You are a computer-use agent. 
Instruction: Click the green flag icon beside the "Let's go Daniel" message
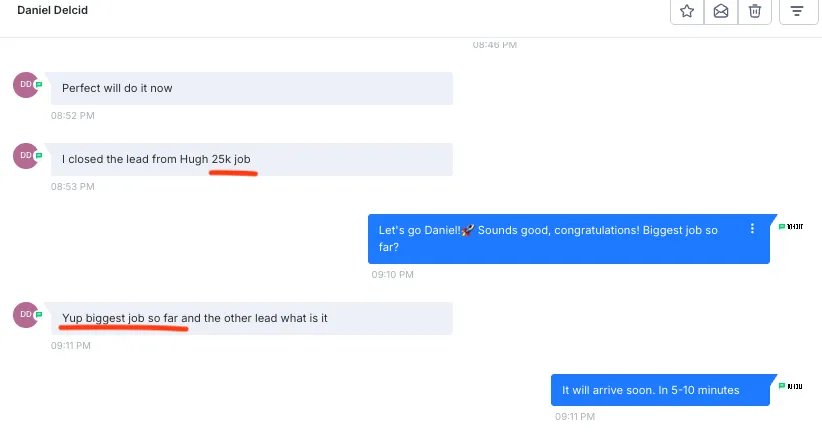point(782,226)
